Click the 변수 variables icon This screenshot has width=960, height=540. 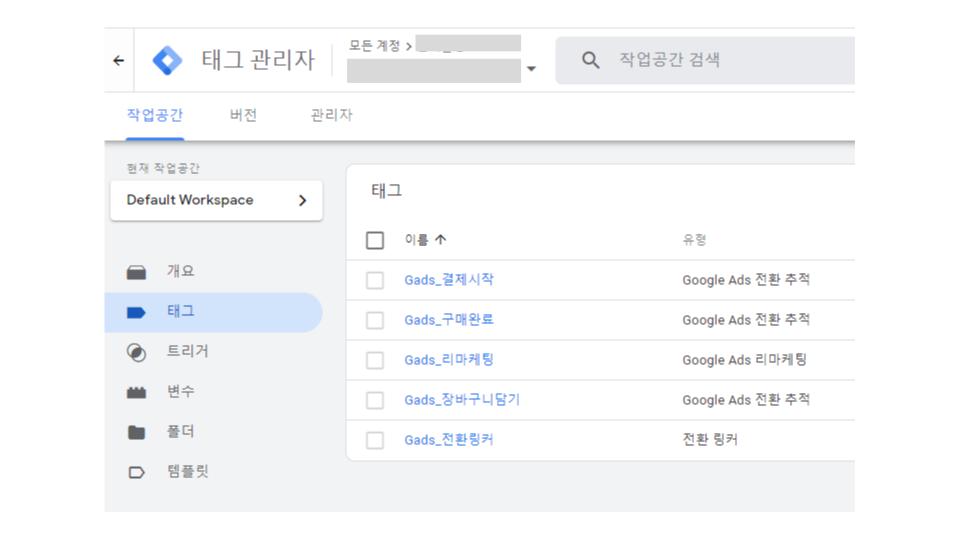pos(137,392)
